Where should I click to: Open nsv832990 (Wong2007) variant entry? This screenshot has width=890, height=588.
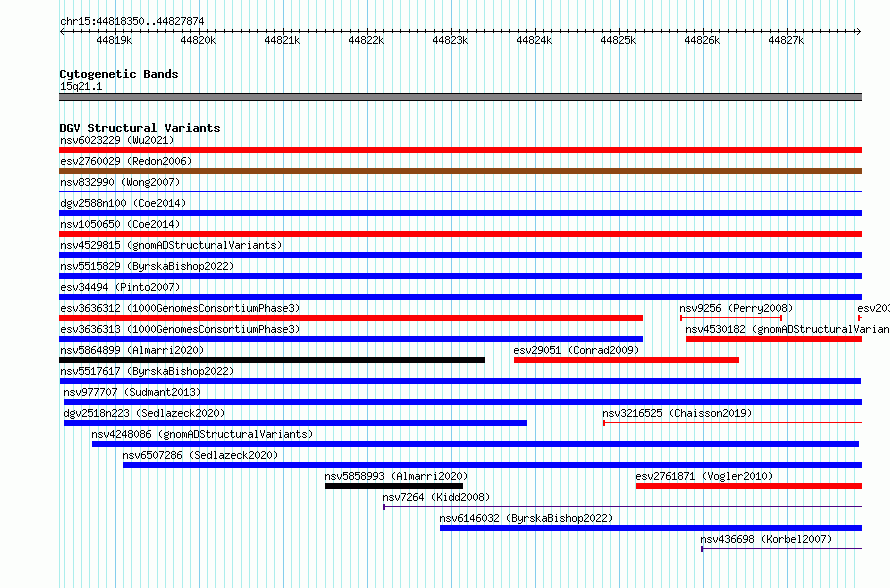pyautogui.click(x=120, y=182)
